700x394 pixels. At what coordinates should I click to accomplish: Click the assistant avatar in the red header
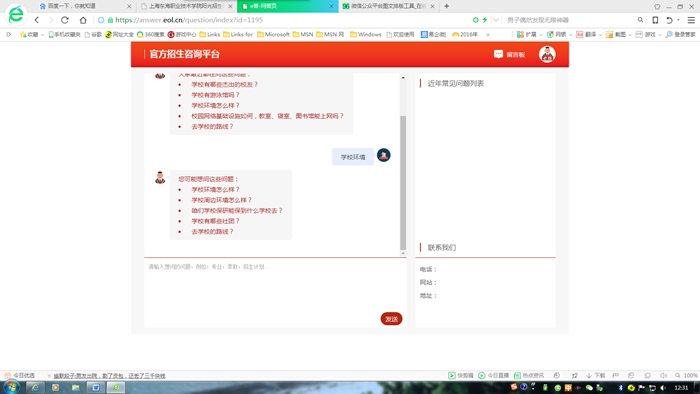pyautogui.click(x=547, y=54)
